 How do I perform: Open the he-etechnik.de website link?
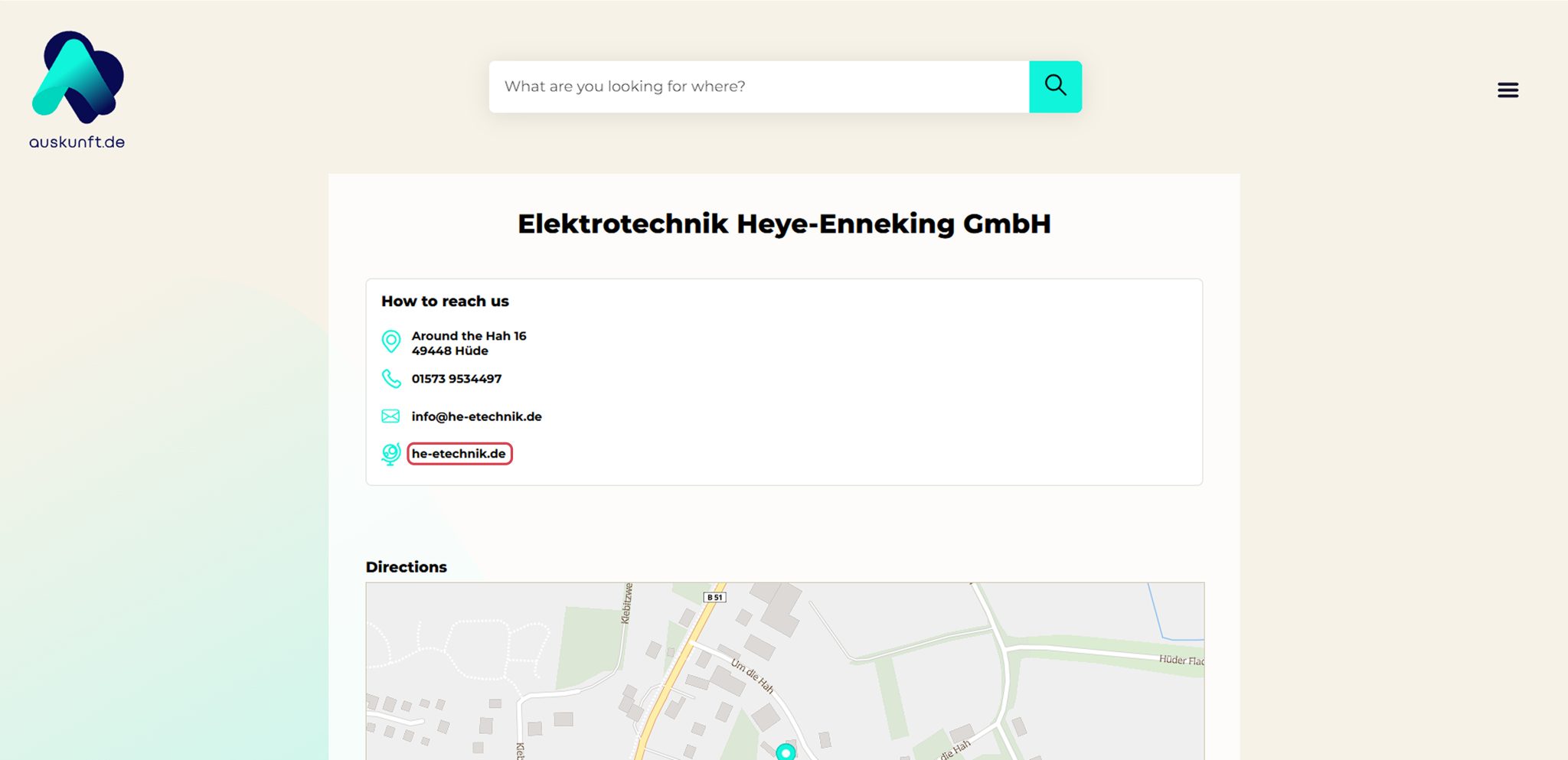point(459,454)
